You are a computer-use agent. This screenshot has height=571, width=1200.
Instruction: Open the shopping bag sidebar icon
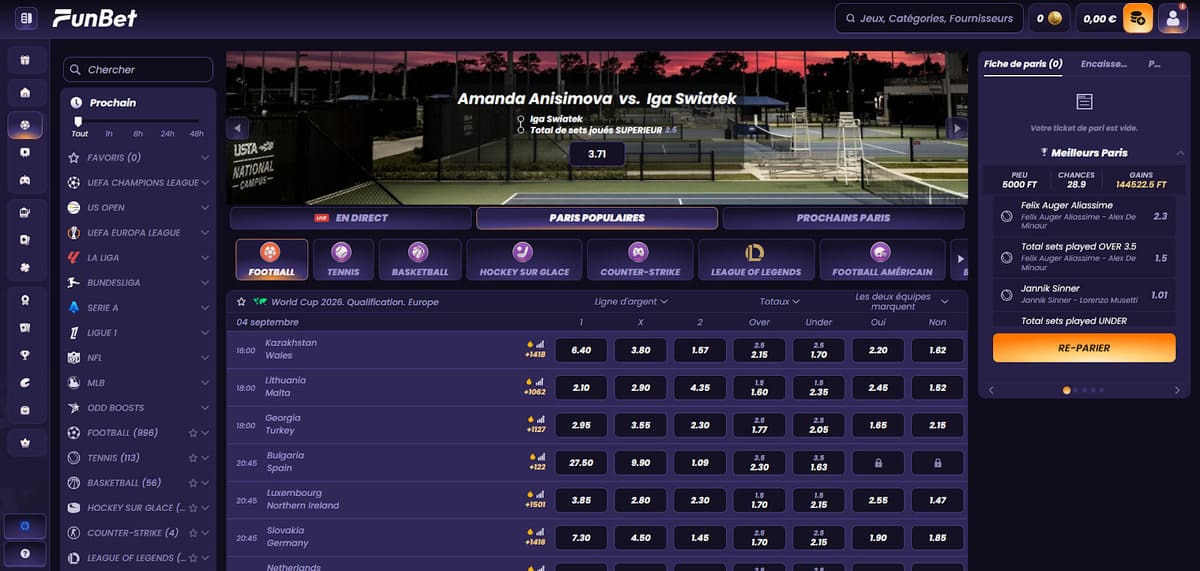[x=25, y=410]
